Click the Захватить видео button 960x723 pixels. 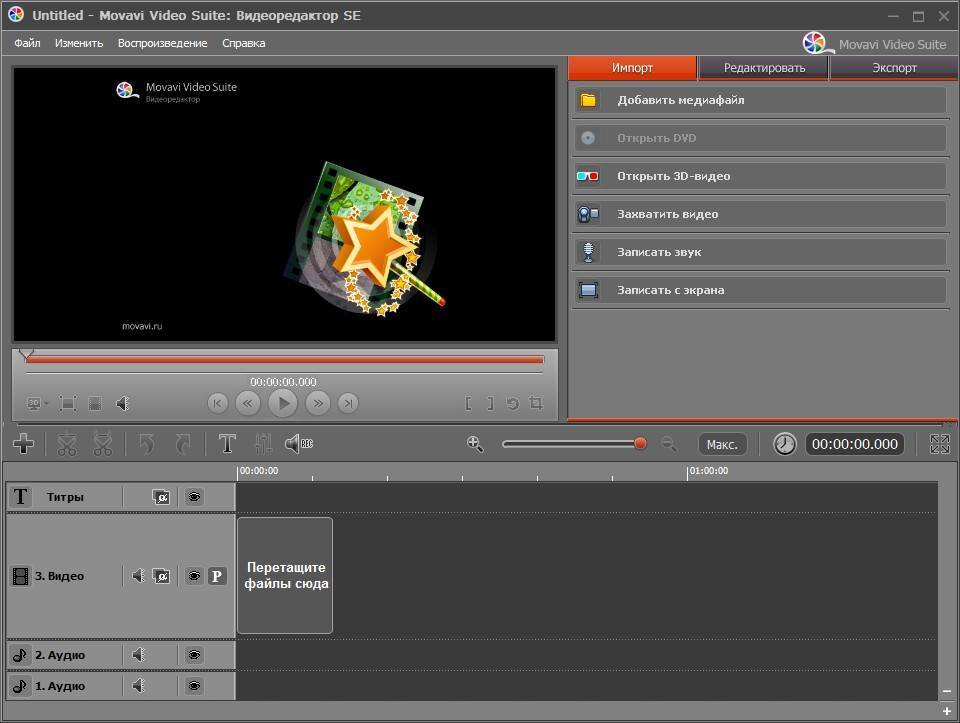coord(760,214)
